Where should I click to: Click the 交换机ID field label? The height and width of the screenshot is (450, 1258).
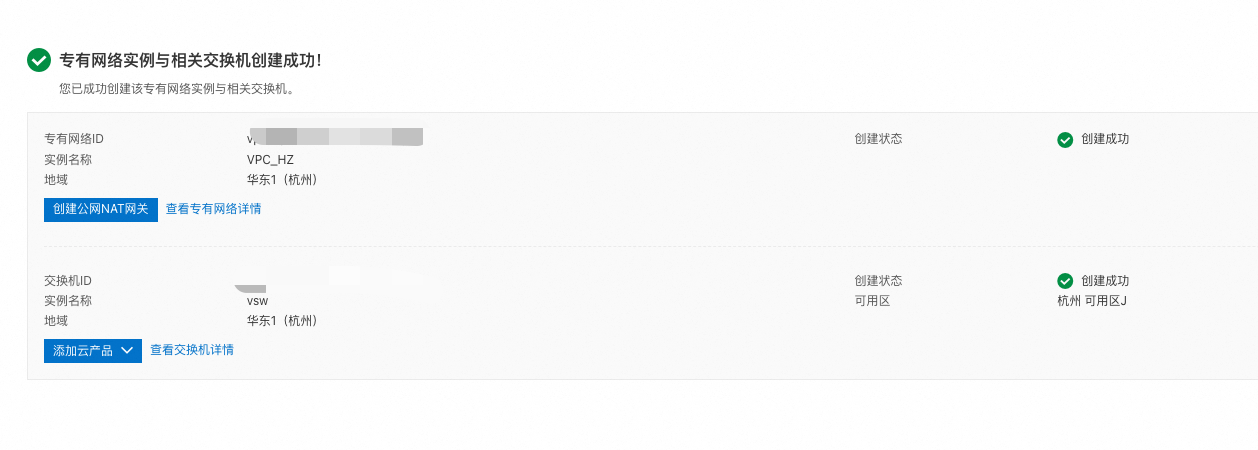[x=68, y=281]
